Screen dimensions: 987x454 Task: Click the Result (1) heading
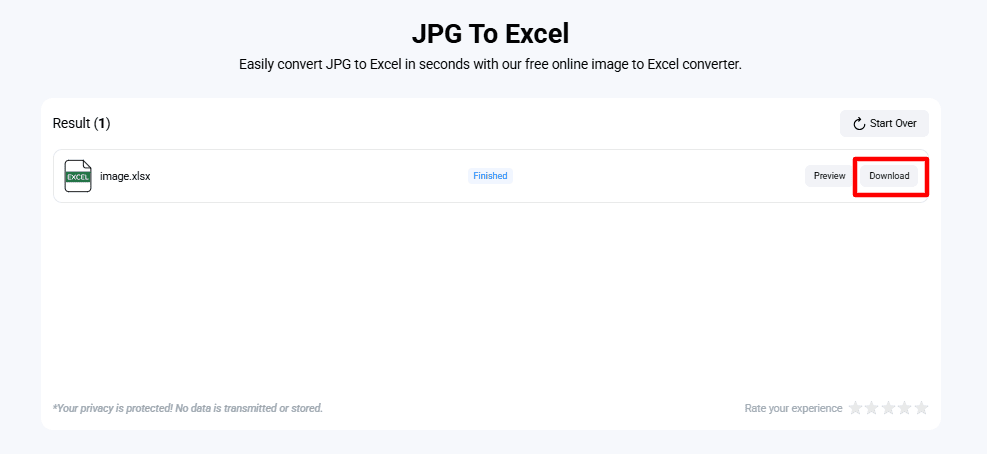tap(81, 124)
